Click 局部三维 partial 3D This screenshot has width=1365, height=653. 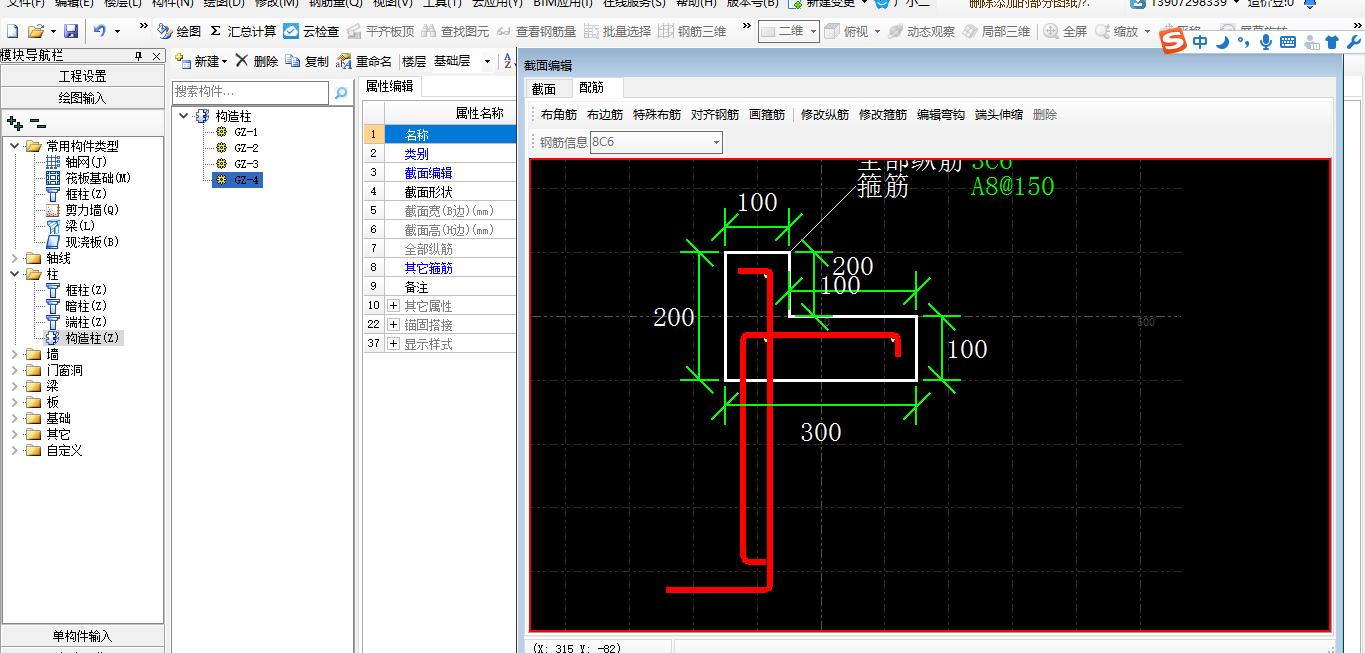click(997, 32)
